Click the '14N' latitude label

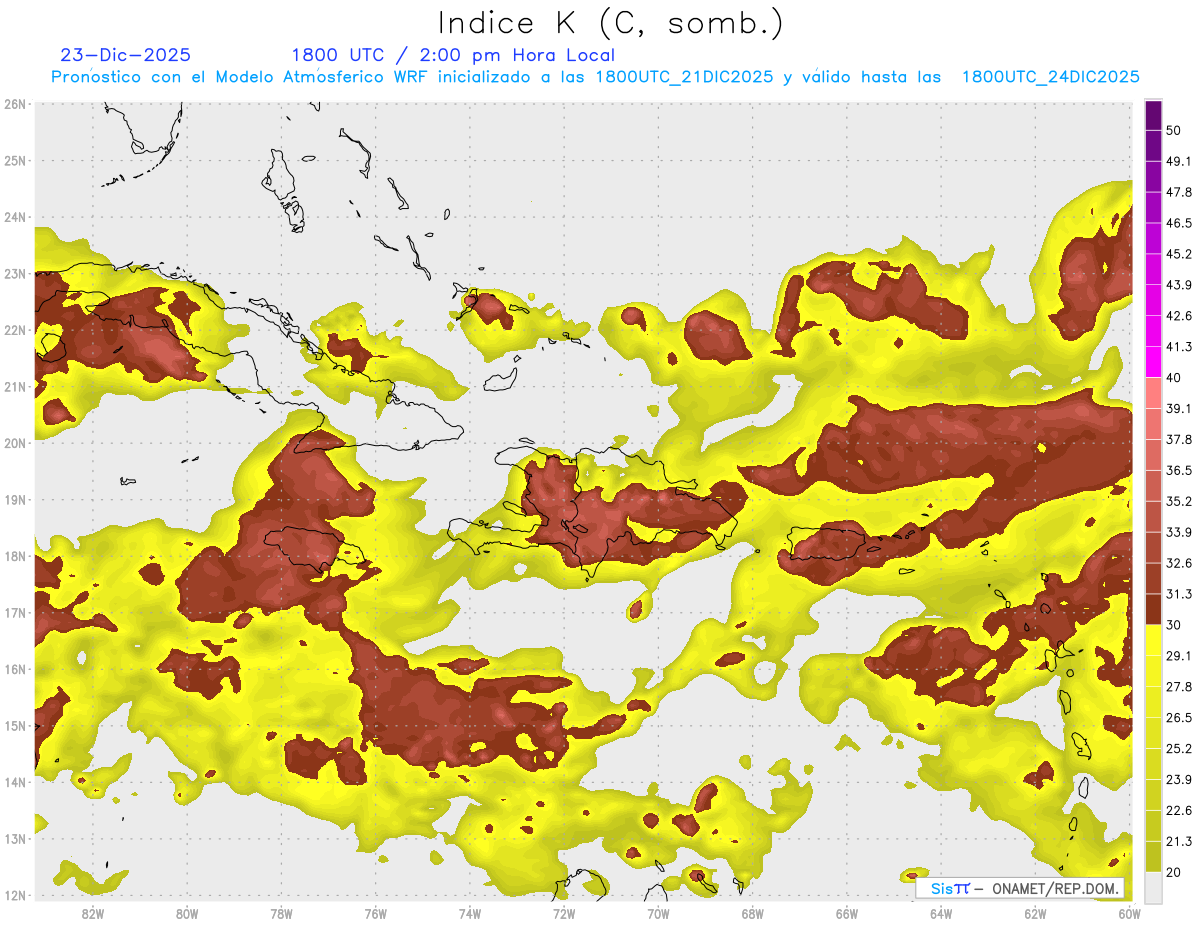tap(15, 782)
